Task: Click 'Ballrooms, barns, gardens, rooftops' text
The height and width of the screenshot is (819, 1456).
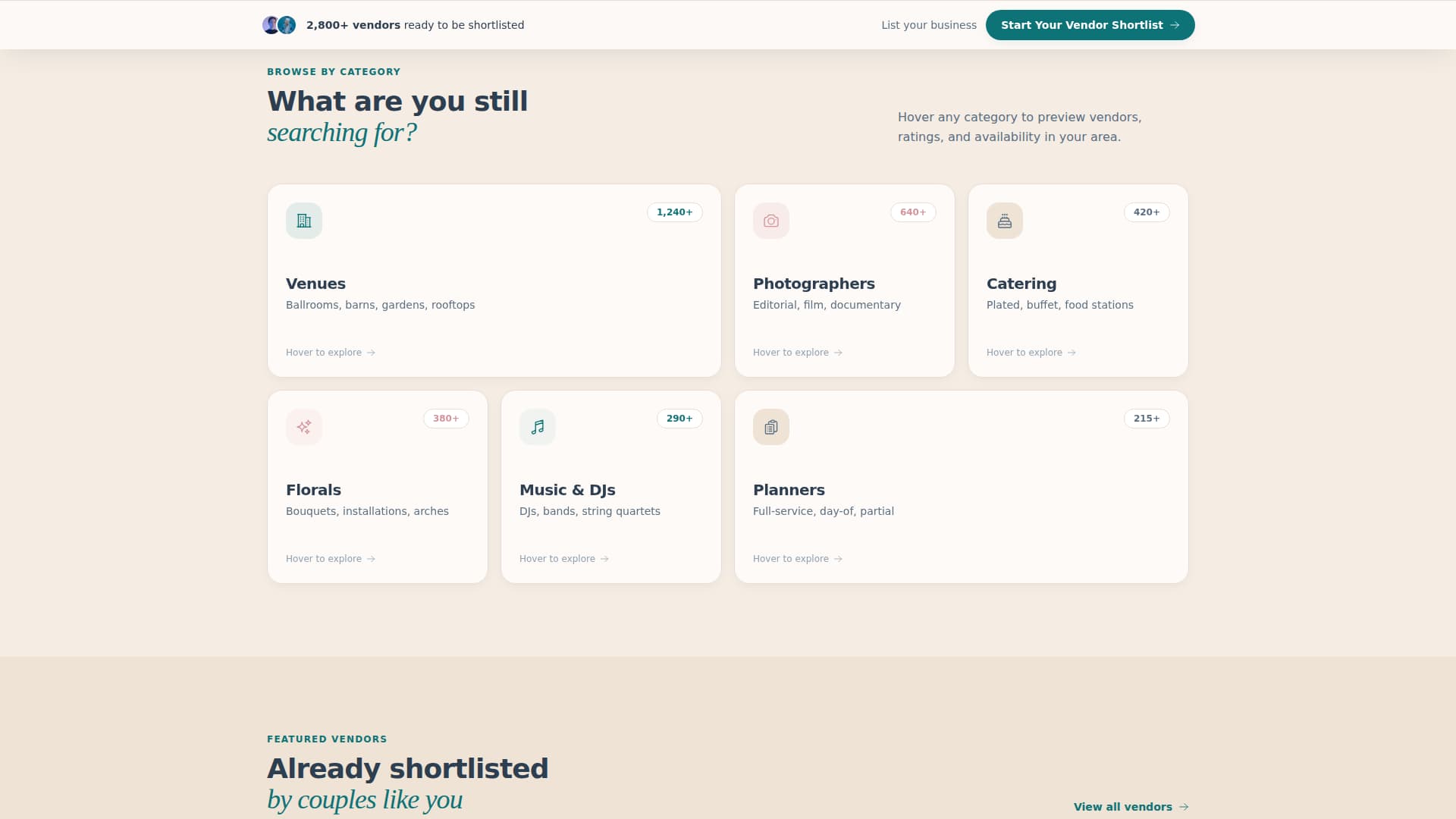Action: [x=380, y=305]
